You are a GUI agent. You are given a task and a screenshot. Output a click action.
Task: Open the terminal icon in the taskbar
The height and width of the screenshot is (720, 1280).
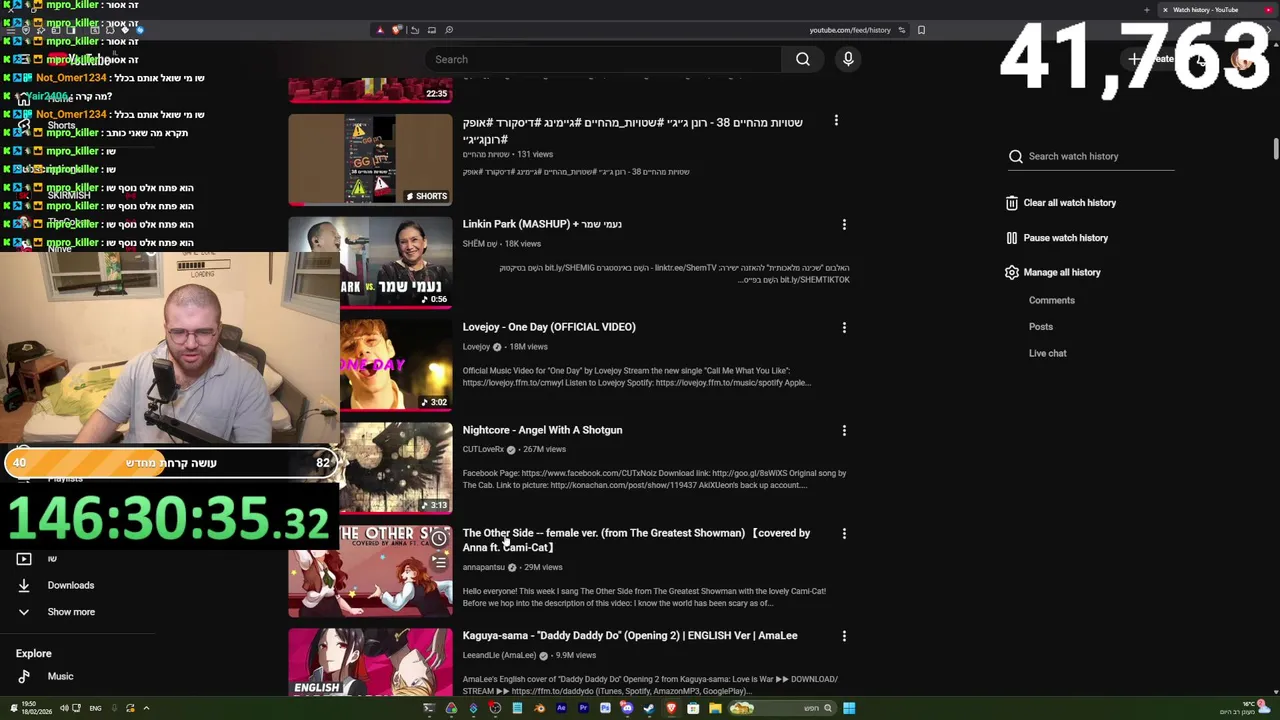pyautogui.click(x=429, y=708)
